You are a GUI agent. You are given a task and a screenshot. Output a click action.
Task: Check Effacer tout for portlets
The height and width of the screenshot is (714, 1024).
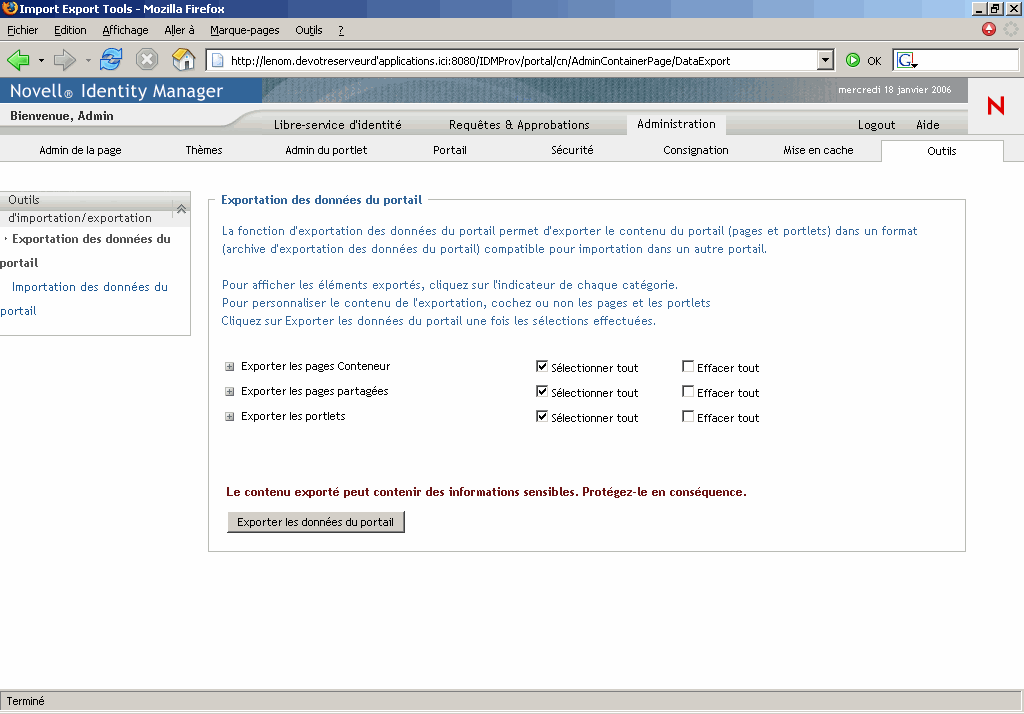click(688, 416)
